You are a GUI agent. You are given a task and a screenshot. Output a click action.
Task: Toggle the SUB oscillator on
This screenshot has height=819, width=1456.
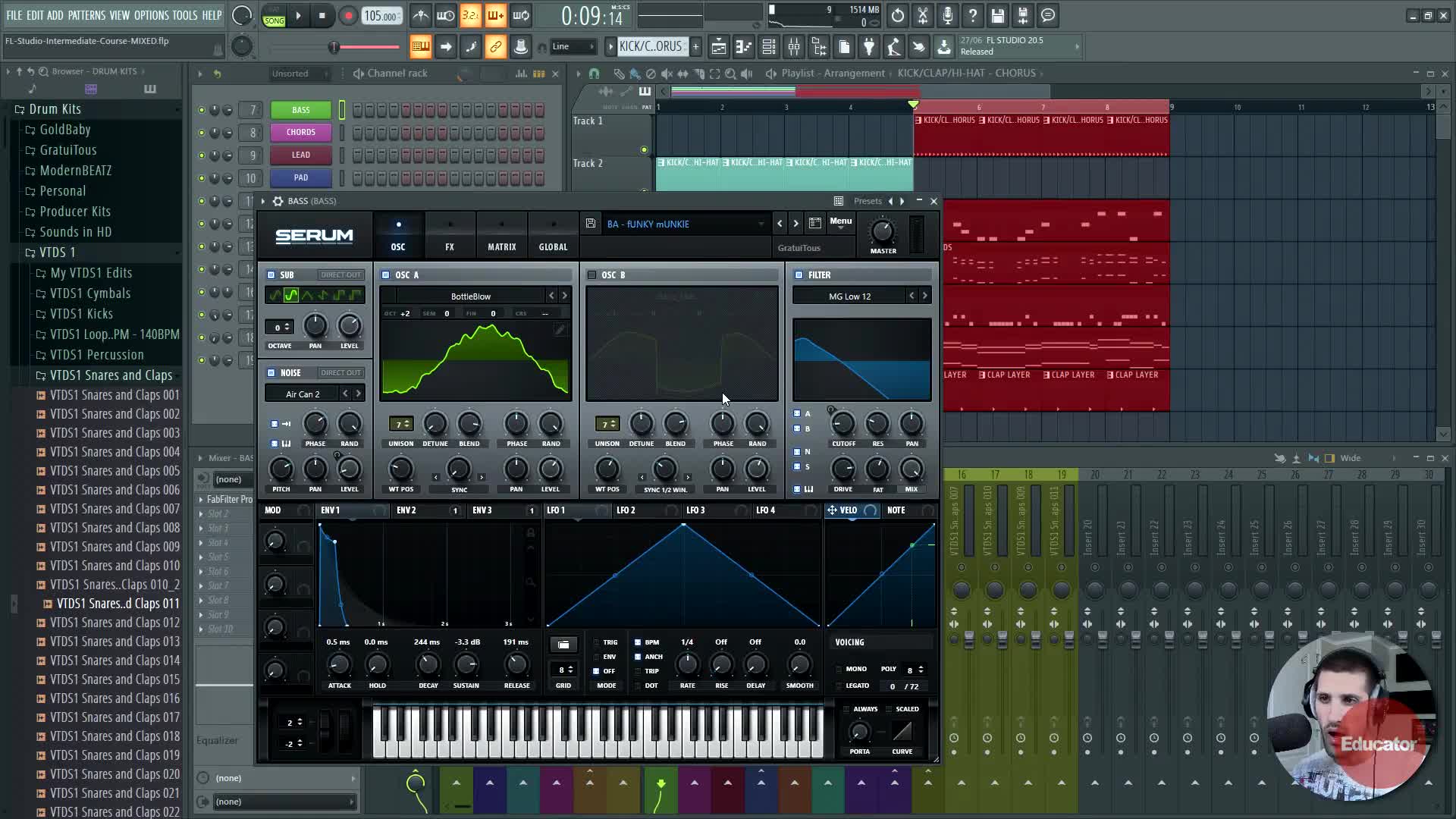click(x=271, y=275)
